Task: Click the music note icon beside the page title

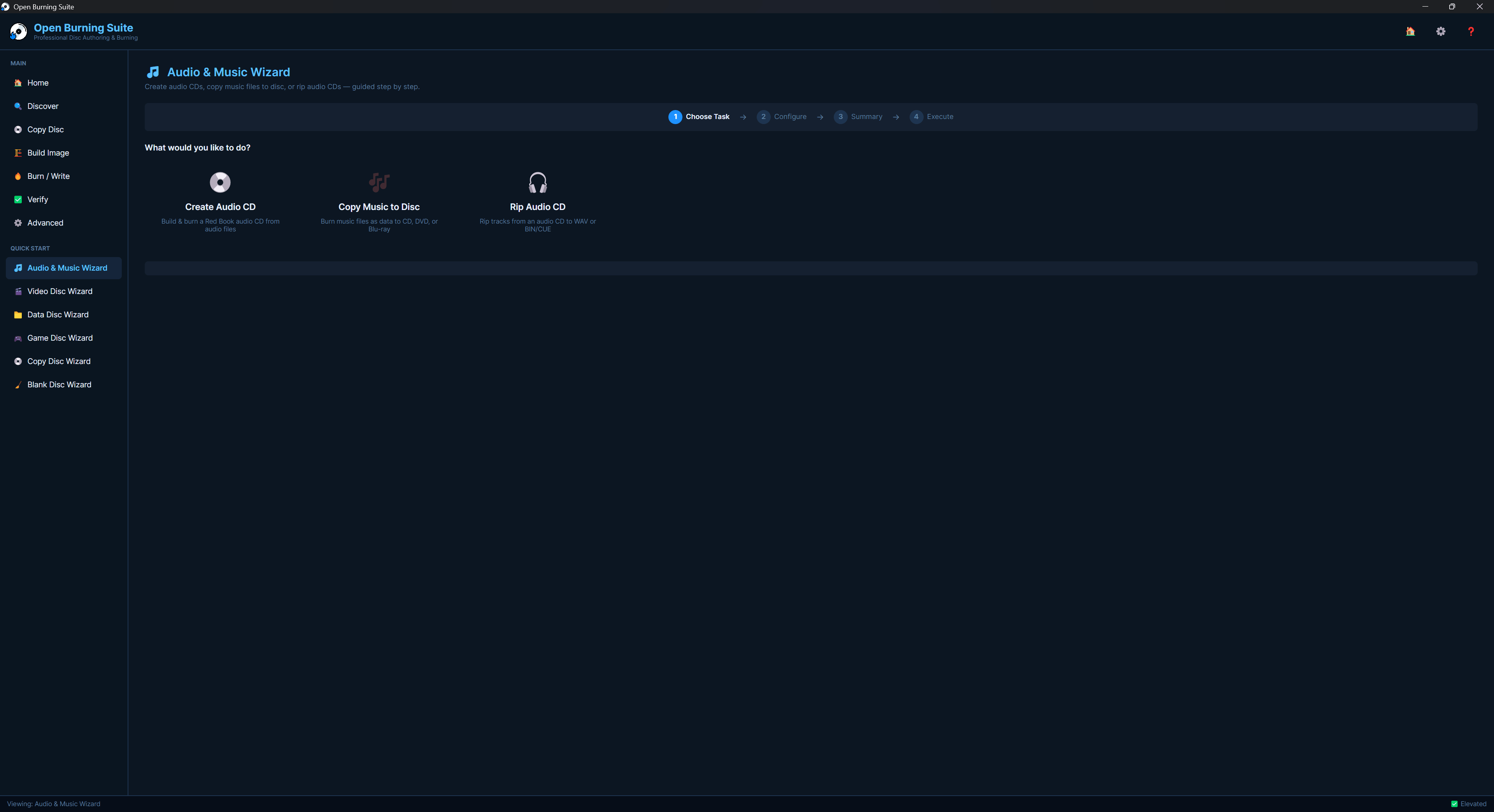Action: pyautogui.click(x=153, y=72)
